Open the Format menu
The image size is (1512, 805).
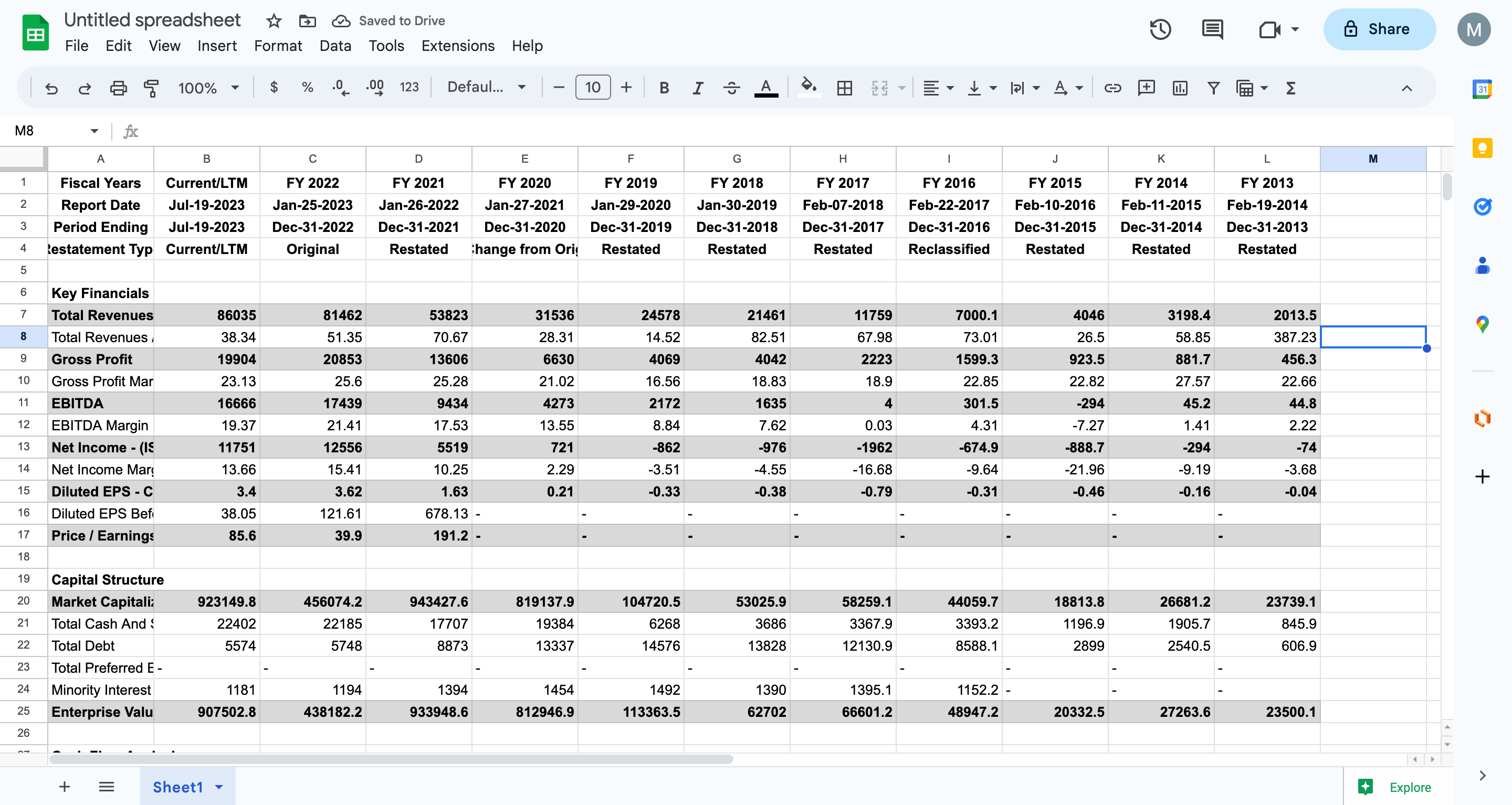click(x=278, y=46)
